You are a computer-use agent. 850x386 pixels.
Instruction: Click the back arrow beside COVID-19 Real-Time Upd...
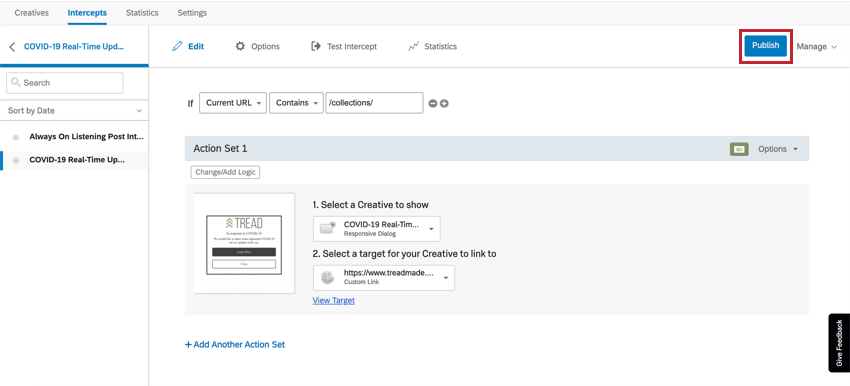point(12,47)
